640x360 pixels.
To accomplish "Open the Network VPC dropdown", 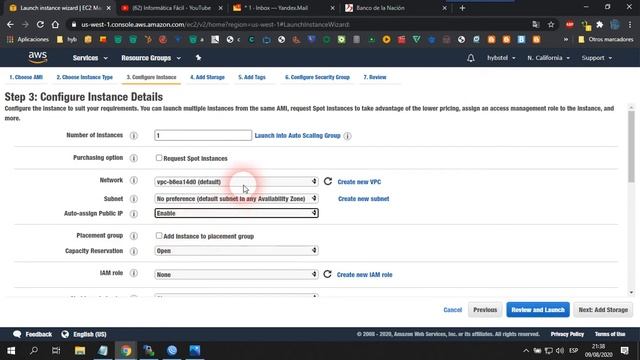I will 236,182.
